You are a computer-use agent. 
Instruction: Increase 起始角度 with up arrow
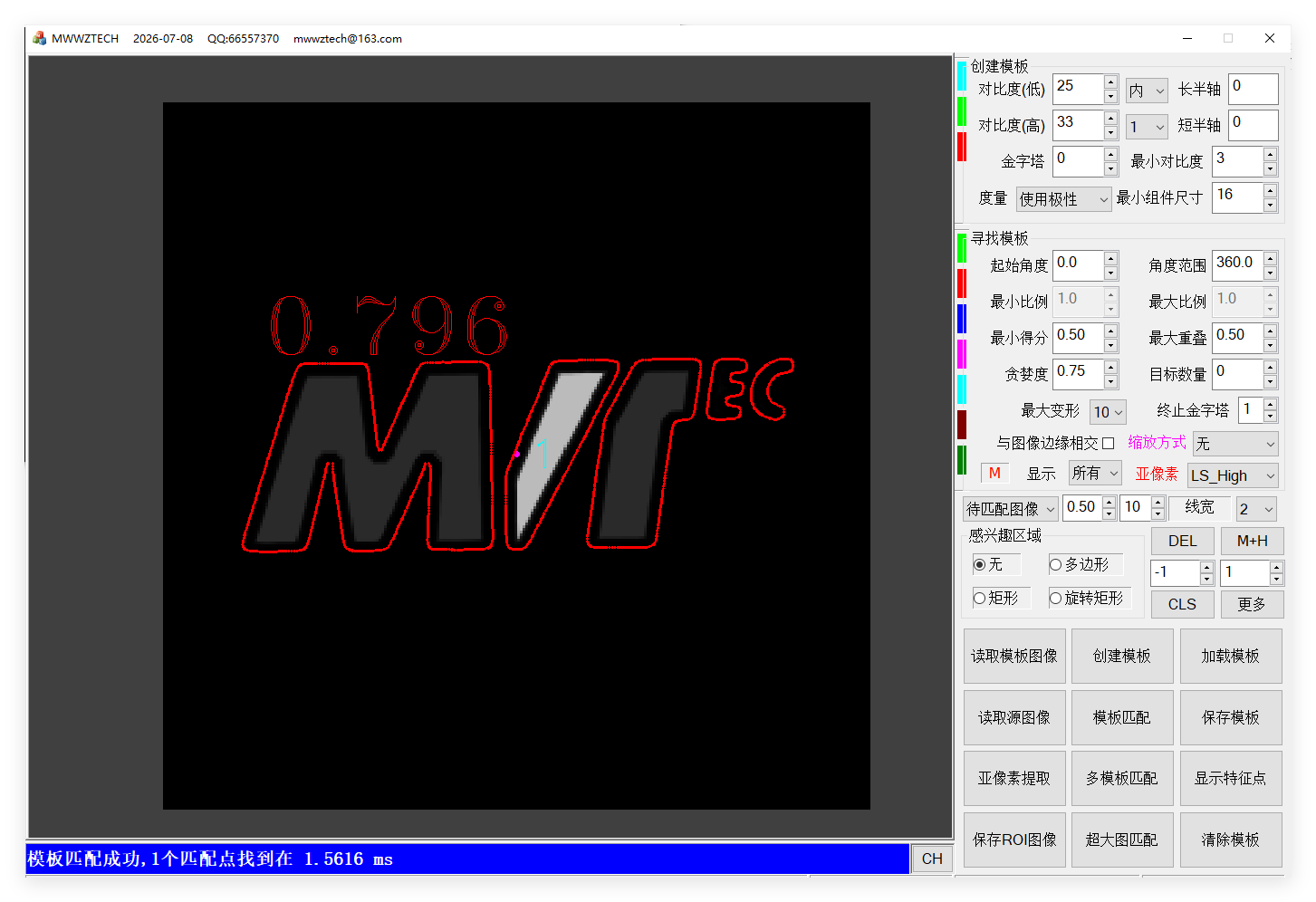pos(1110,259)
